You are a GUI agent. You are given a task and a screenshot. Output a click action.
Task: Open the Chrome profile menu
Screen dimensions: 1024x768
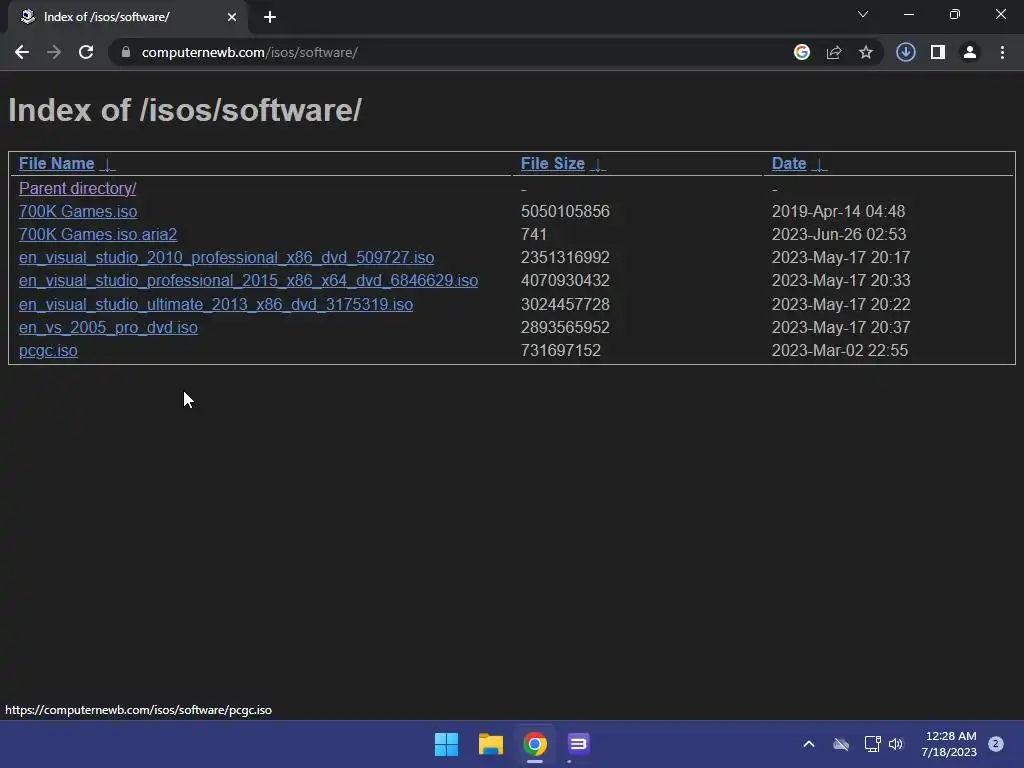coord(970,52)
